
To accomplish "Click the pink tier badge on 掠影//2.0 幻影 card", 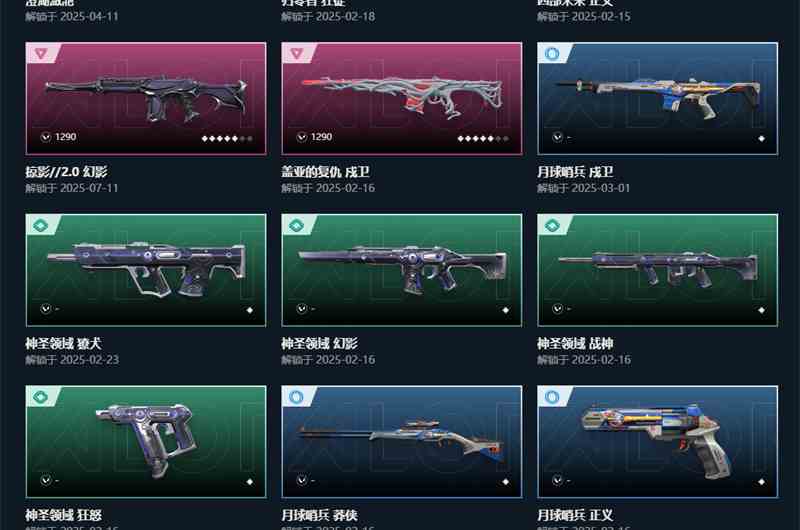I will pos(41,54).
